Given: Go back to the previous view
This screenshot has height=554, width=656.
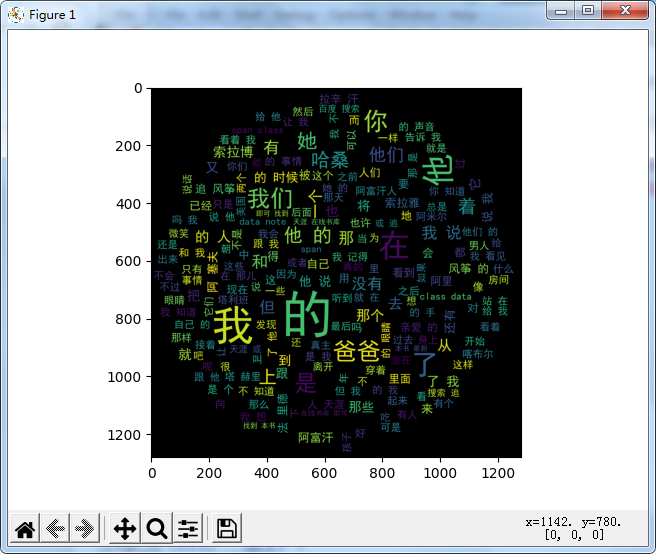Looking at the screenshot, I should point(55,528).
